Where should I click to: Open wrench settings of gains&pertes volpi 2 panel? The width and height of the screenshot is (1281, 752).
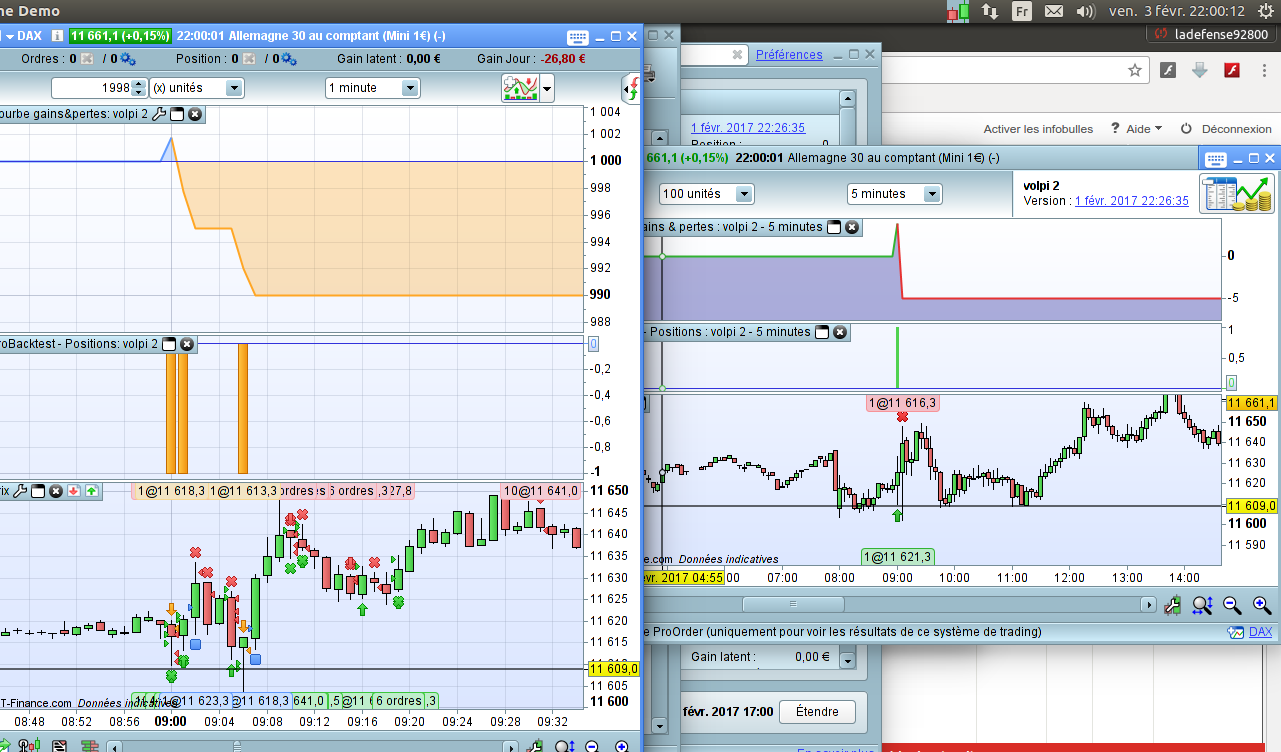[158, 114]
